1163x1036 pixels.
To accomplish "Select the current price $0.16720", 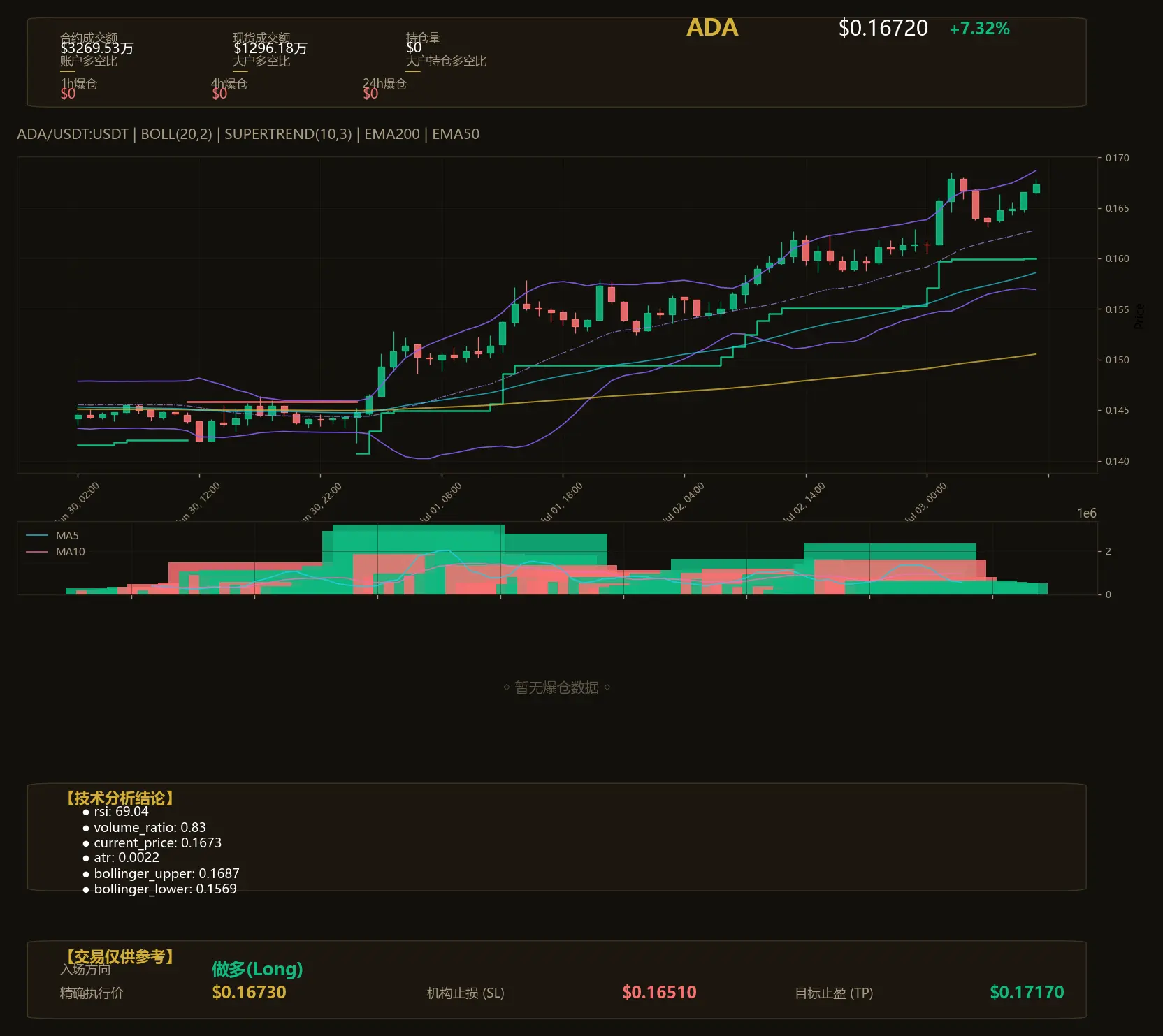I will coord(883,28).
